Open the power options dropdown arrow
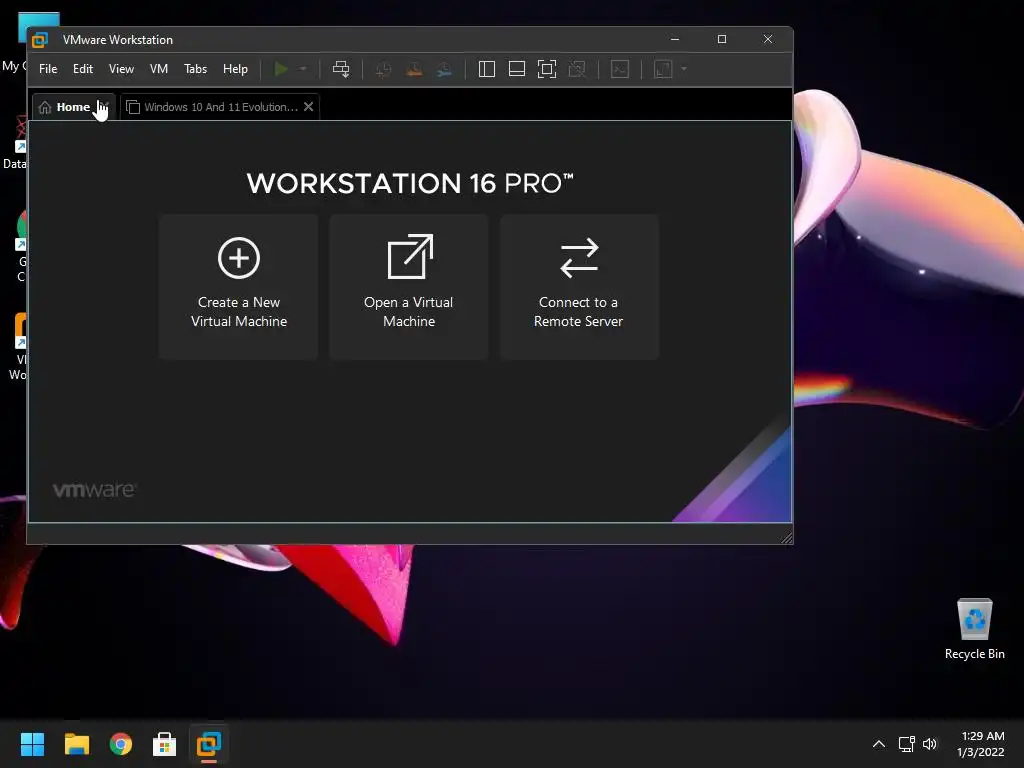Viewport: 1024px width, 768px height. click(303, 69)
